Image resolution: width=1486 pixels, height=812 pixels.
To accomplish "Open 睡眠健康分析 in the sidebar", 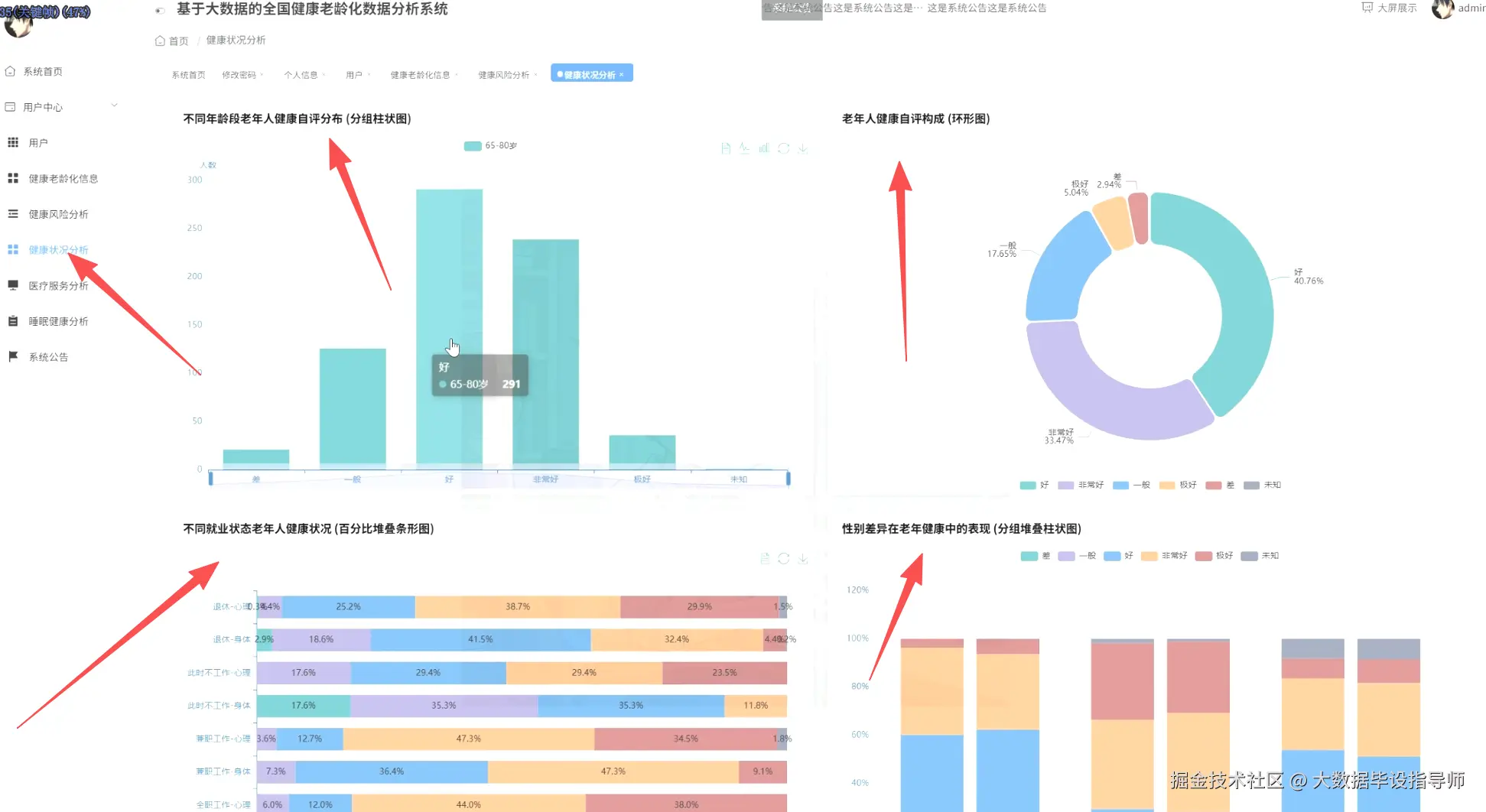I will (58, 321).
